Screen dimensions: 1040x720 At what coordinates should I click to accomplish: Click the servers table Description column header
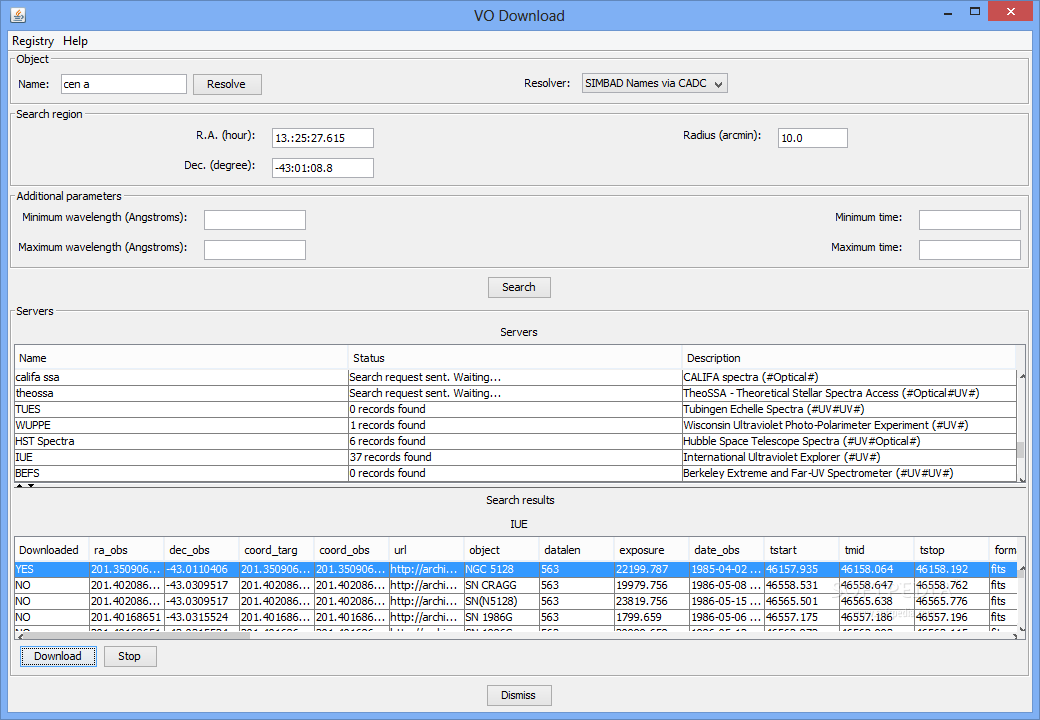pyautogui.click(x=849, y=358)
